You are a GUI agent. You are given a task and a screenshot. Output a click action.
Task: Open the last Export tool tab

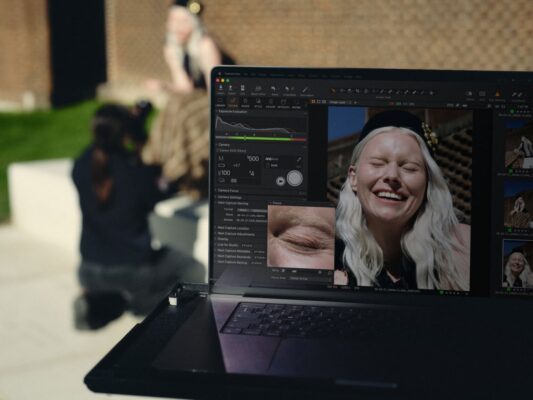click(x=296, y=103)
